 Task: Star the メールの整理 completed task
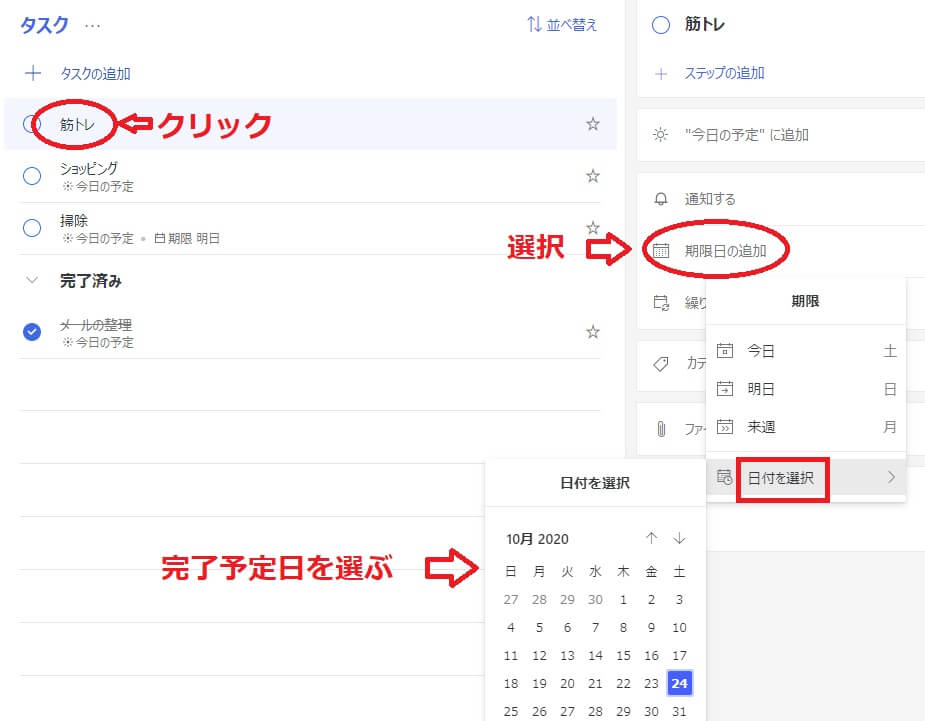click(x=593, y=332)
